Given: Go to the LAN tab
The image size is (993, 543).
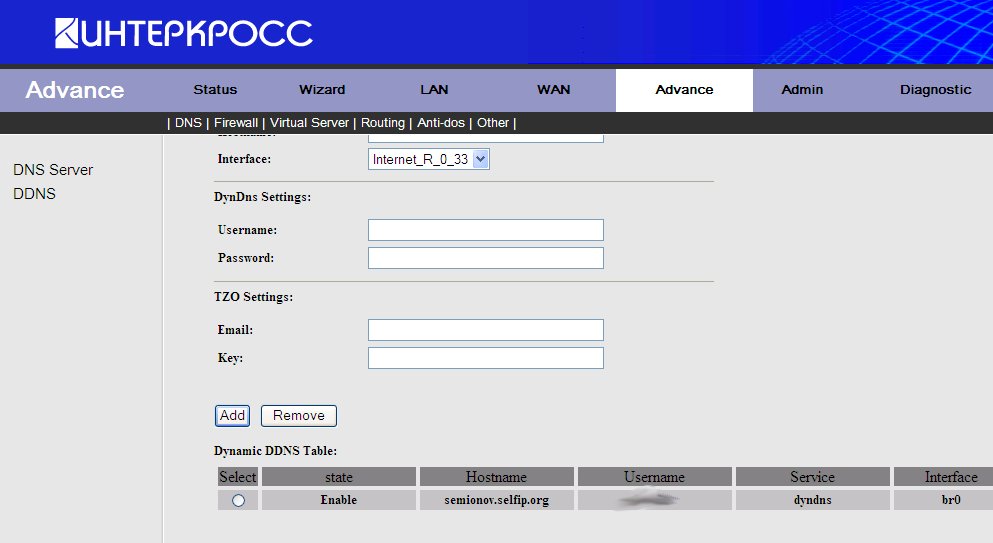Looking at the screenshot, I should coord(434,90).
